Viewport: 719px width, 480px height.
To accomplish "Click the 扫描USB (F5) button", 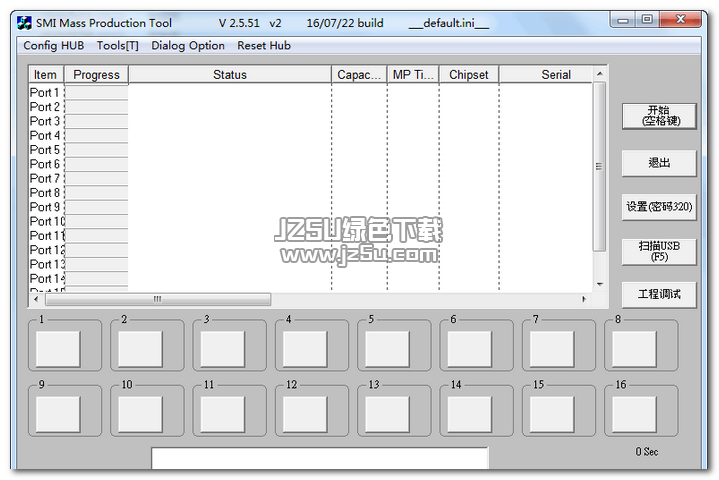I will pyautogui.click(x=659, y=251).
